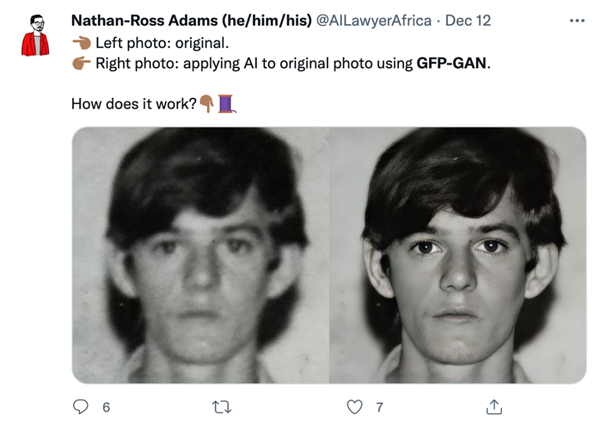Like the tweet with heart icon
Screen dimensions: 600x433
pyautogui.click(x=354, y=407)
